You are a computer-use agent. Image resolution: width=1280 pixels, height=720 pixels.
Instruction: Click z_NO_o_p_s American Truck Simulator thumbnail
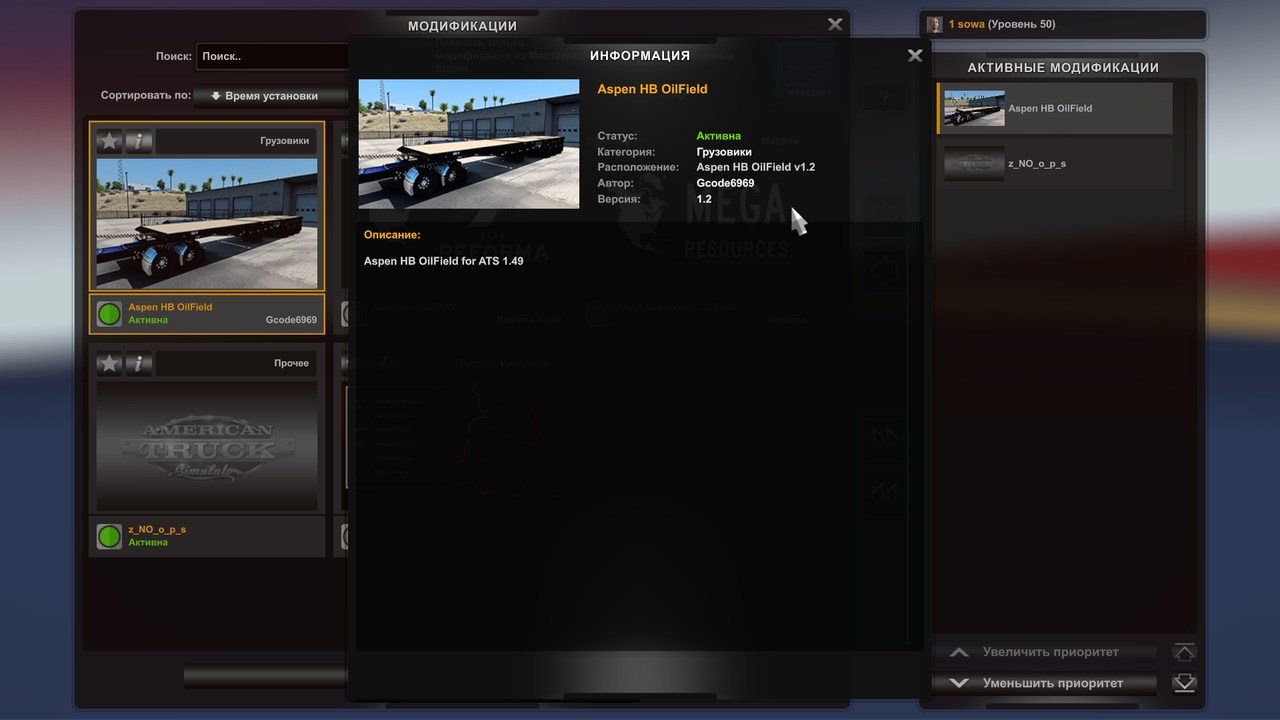pyautogui.click(x=207, y=446)
